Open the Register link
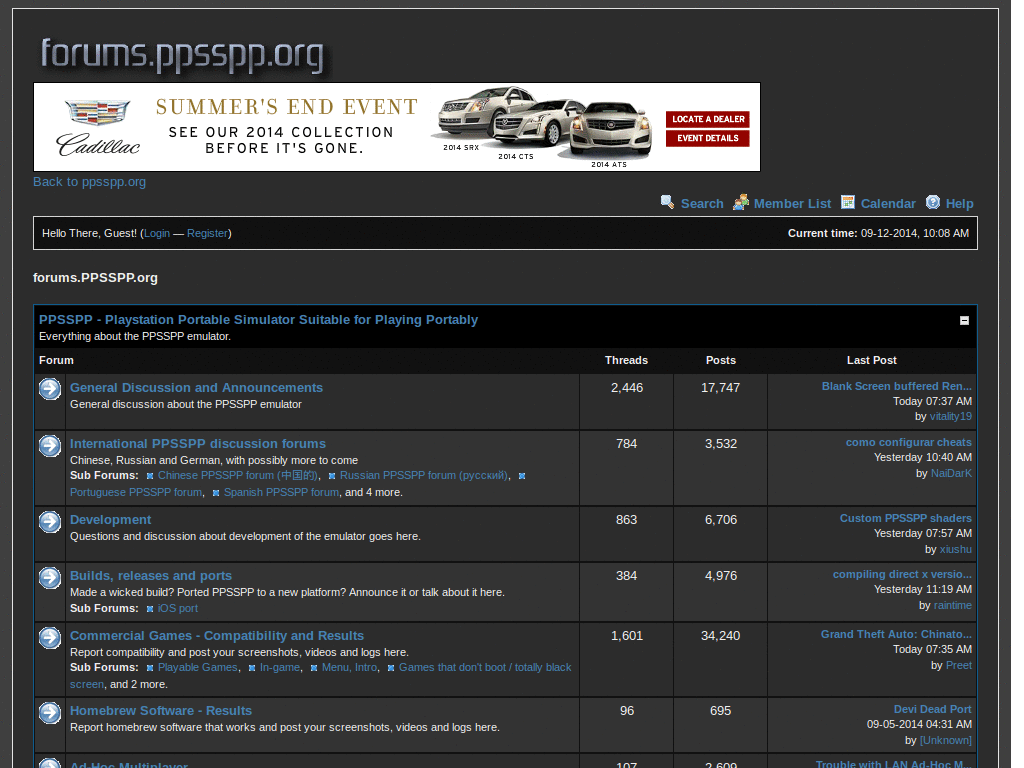This screenshot has width=1024, height=768. [x=207, y=233]
